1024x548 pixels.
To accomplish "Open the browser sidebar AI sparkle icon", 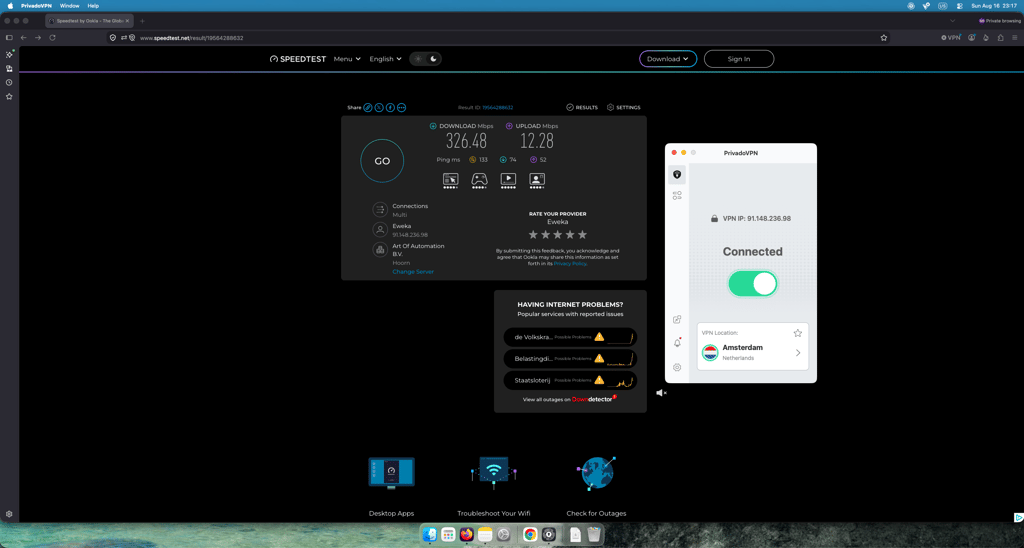I will [x=9, y=55].
